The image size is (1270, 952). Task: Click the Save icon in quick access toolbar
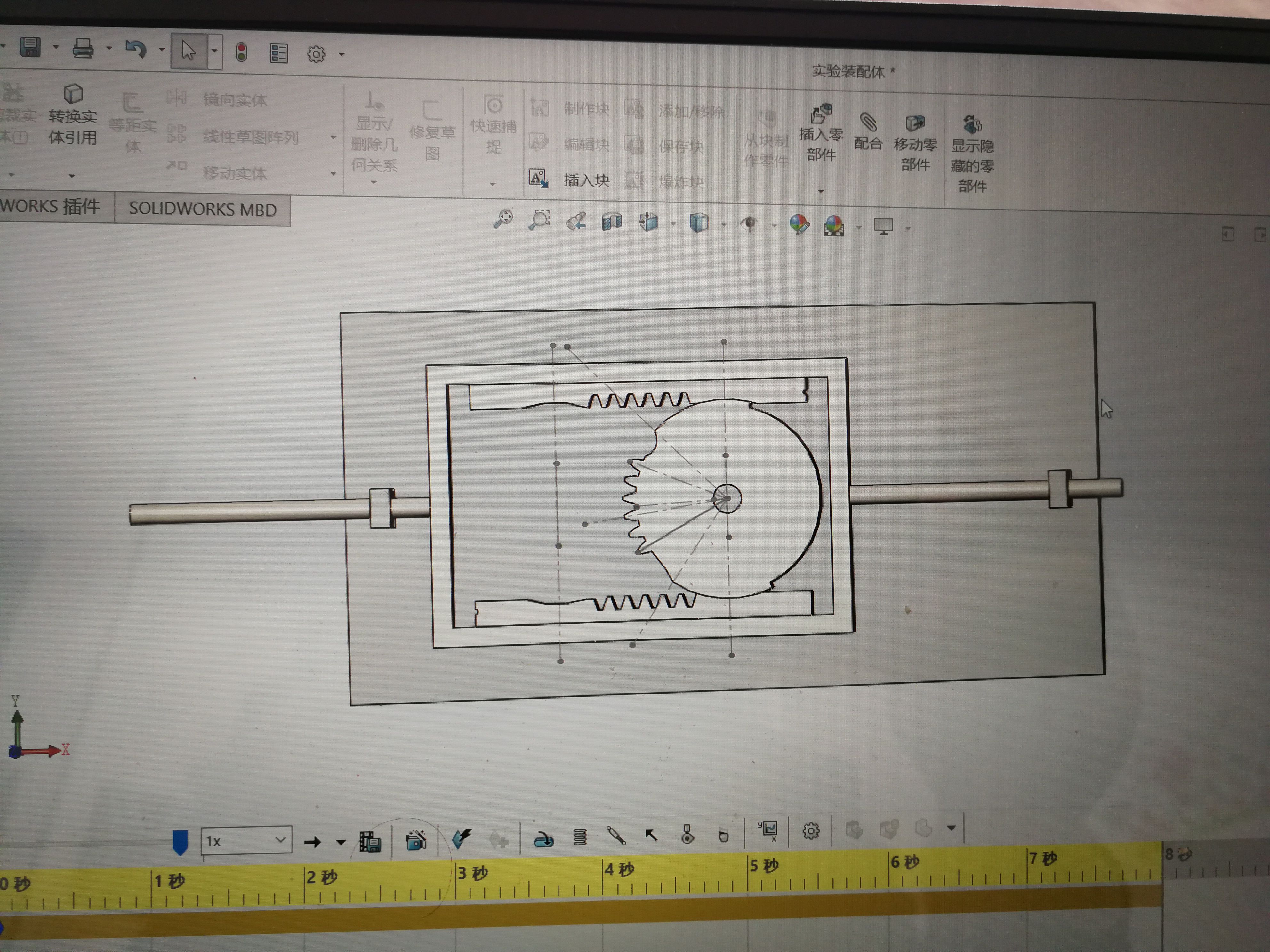(x=30, y=47)
